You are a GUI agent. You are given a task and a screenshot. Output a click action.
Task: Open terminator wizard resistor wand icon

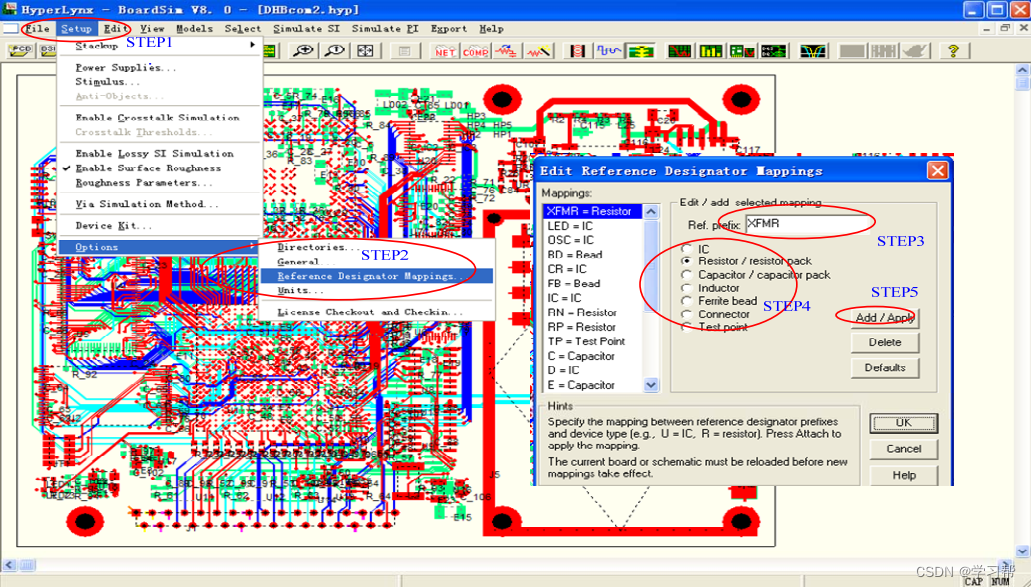click(538, 51)
